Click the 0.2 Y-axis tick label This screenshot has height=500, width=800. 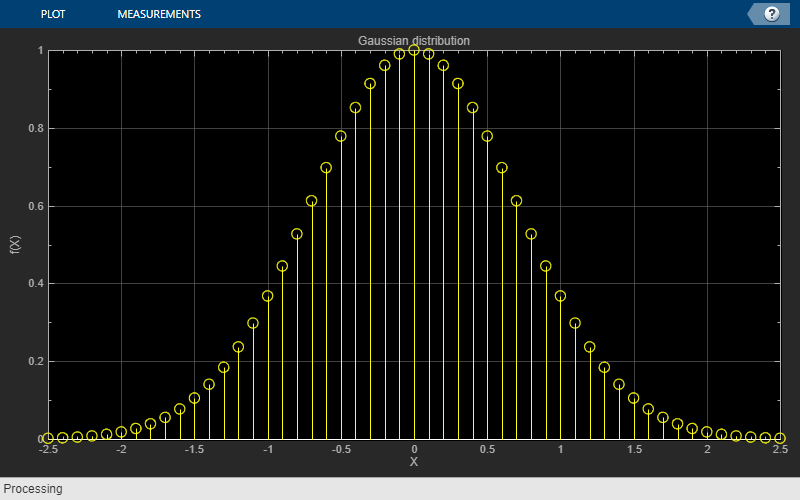[36, 362]
